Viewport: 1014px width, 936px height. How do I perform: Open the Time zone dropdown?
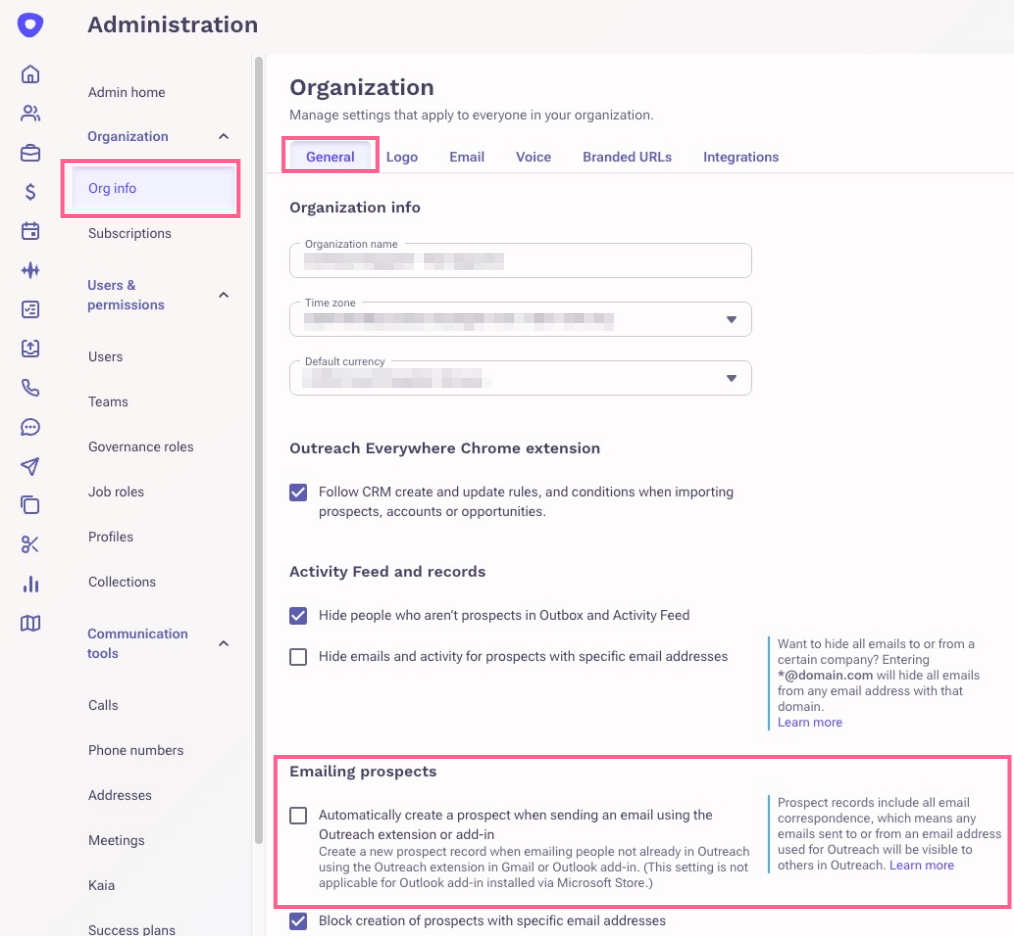pos(520,319)
